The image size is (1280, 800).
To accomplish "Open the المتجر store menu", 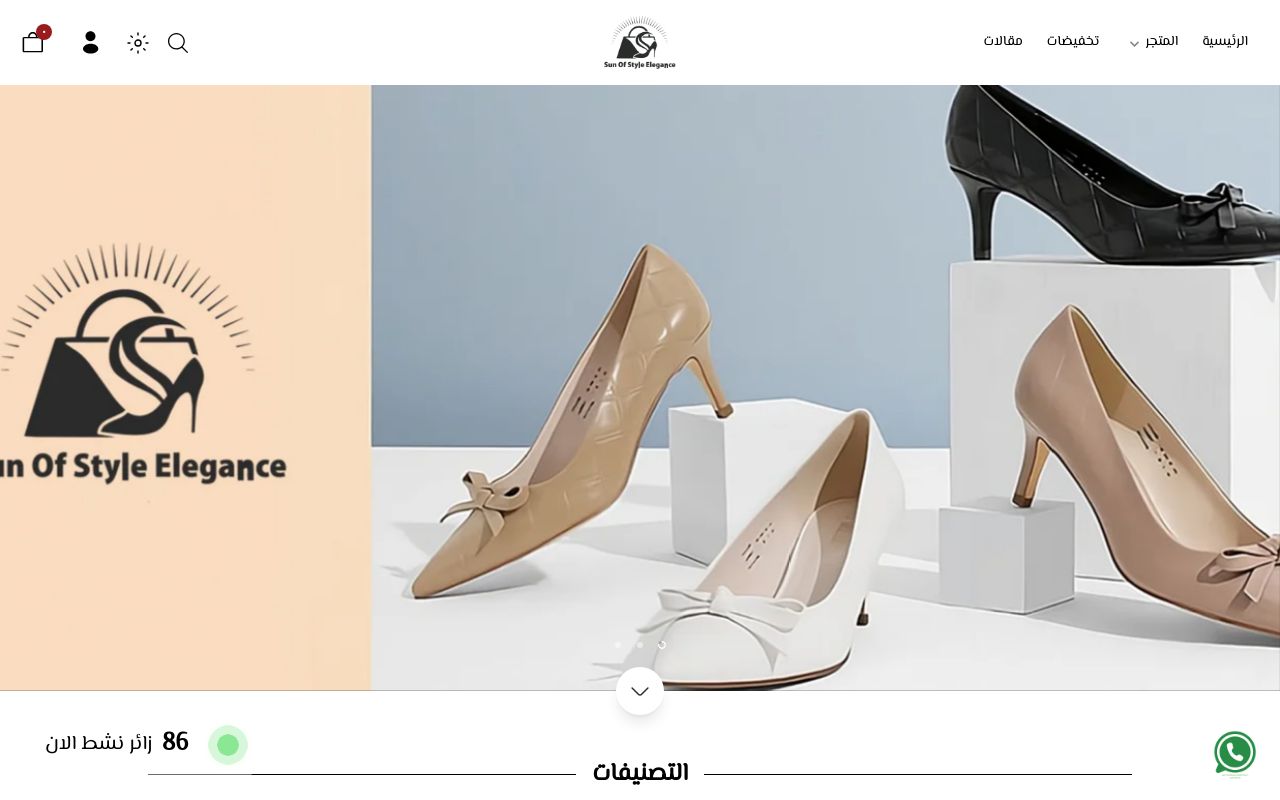I will pos(1162,42).
